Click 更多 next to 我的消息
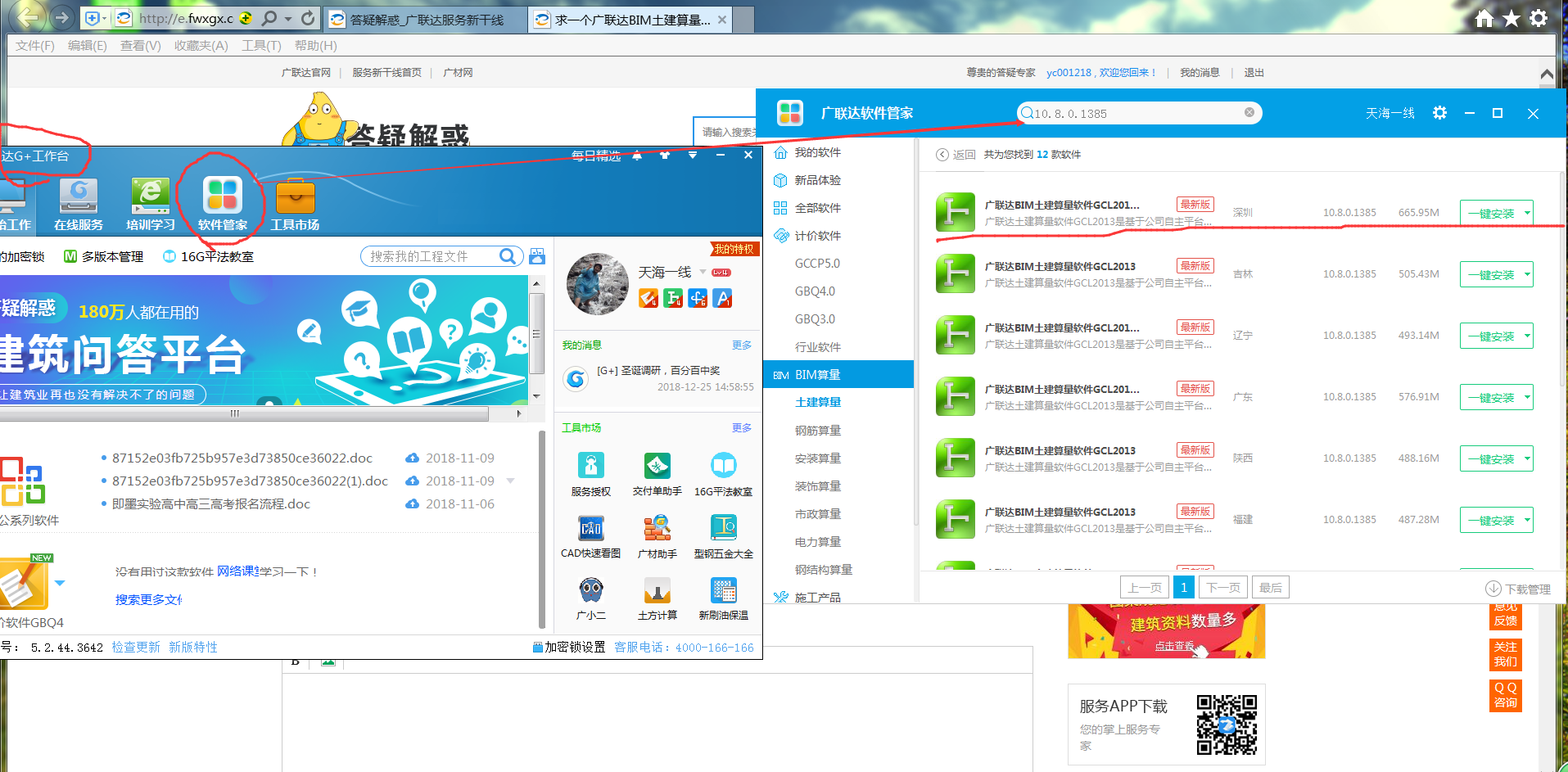 tap(742, 345)
